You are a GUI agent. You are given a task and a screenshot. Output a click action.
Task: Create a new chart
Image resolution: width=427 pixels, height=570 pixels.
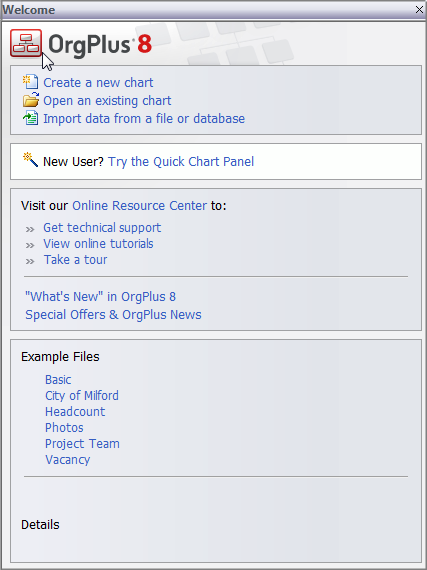pyautogui.click(x=98, y=83)
